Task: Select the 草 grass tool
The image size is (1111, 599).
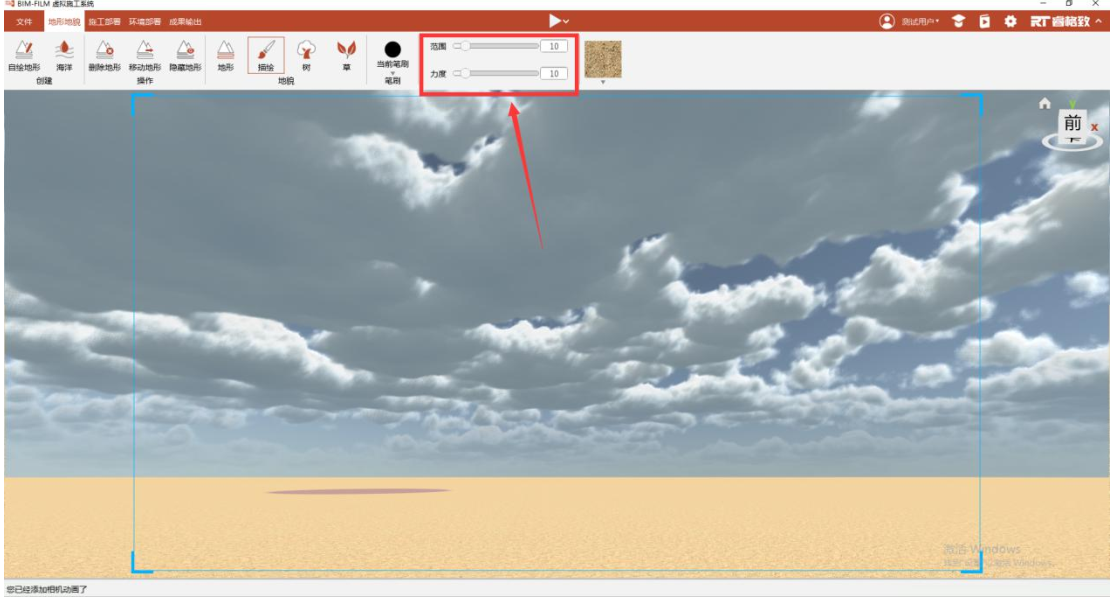Action: point(346,55)
